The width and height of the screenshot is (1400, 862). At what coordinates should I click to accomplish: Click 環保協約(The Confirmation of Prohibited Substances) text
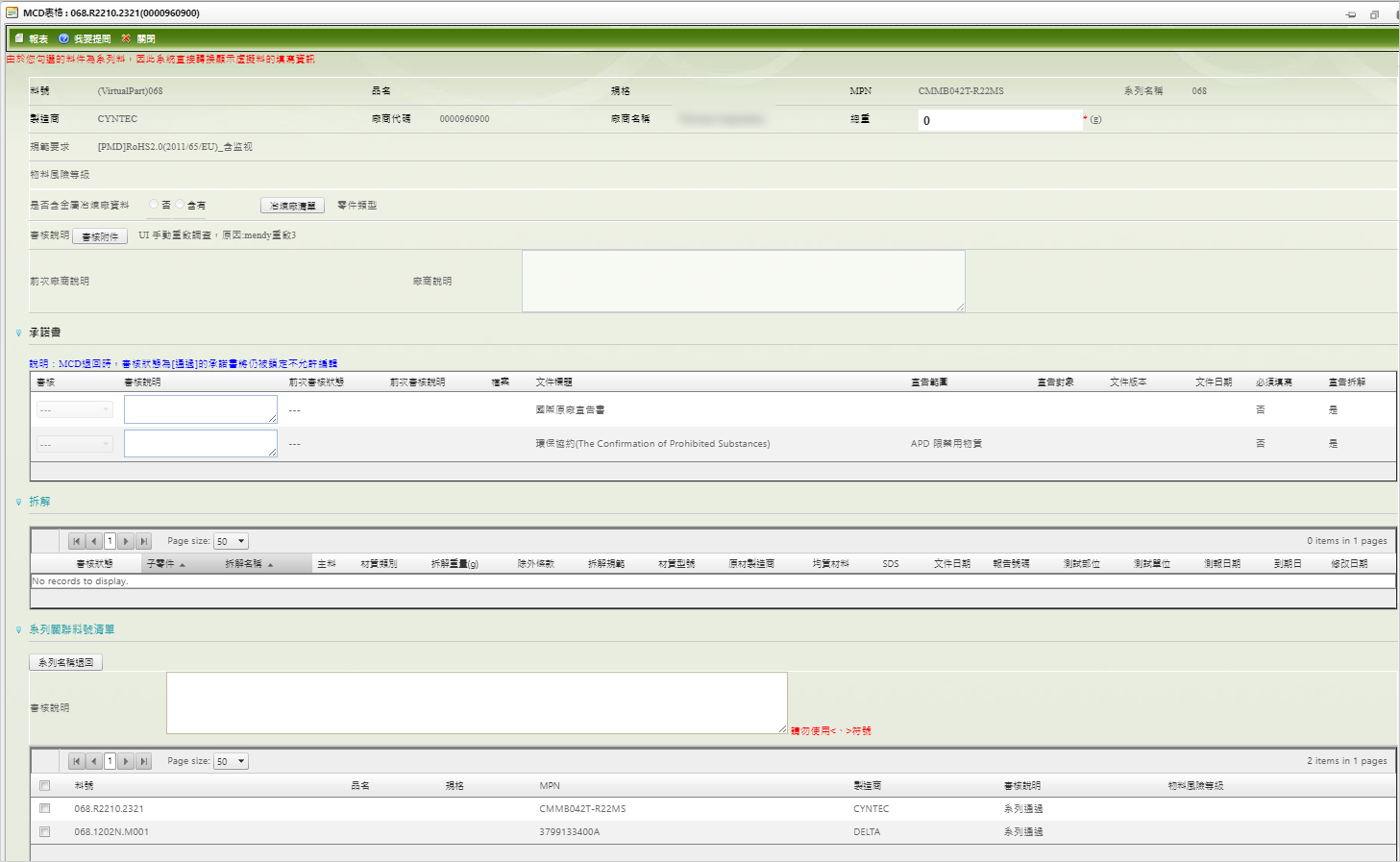click(652, 444)
